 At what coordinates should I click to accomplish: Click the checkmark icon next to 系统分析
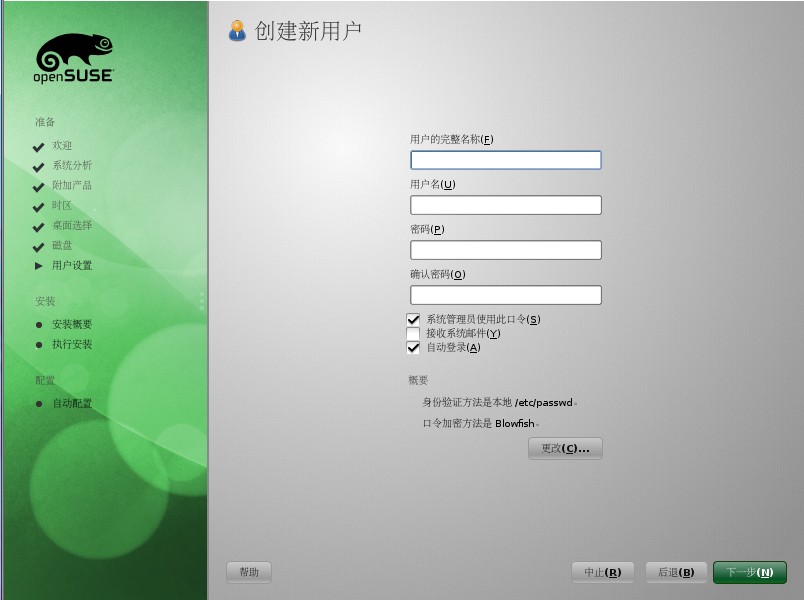pos(38,167)
